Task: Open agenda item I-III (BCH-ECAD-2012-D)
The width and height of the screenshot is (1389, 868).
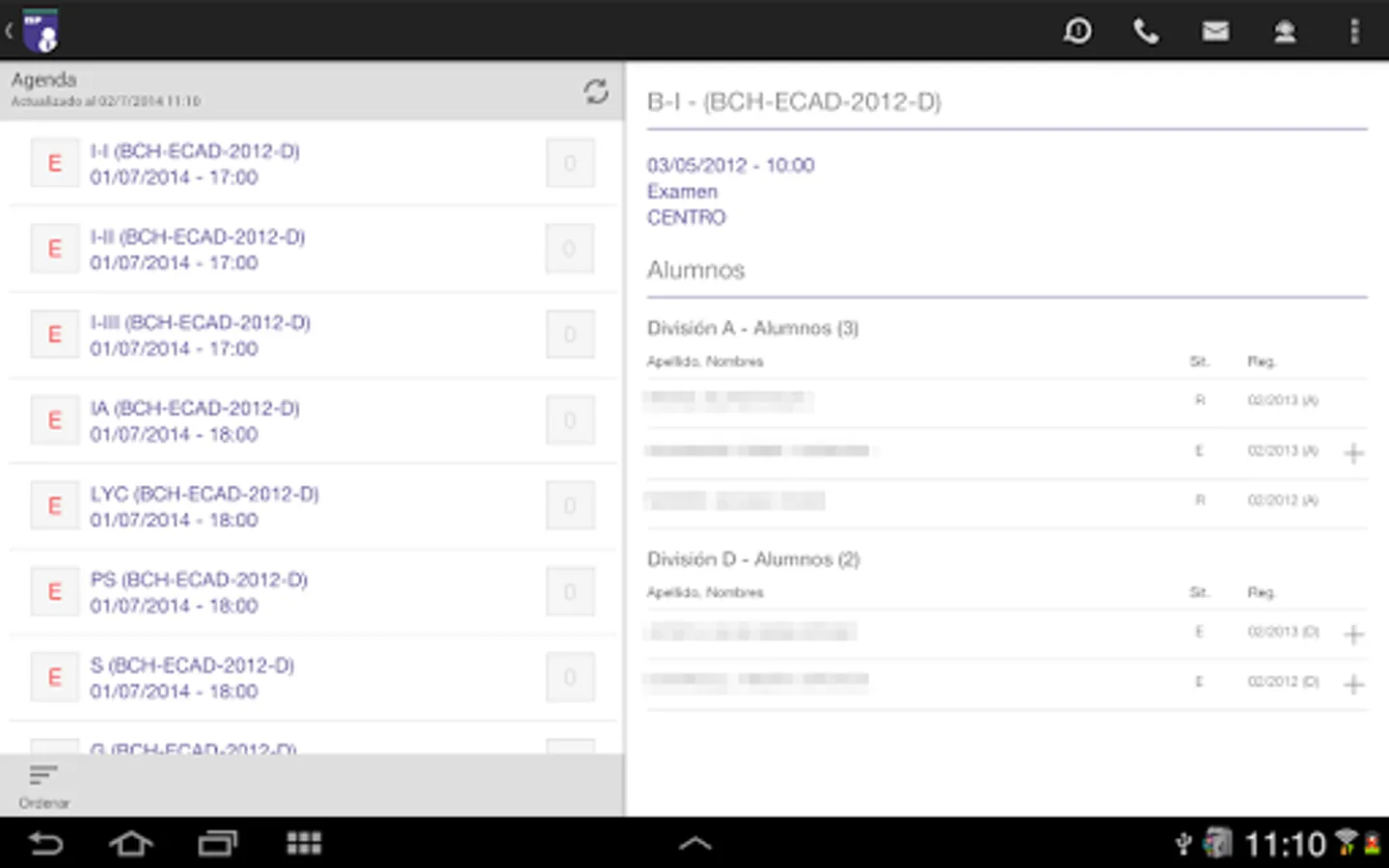Action: [x=313, y=335]
